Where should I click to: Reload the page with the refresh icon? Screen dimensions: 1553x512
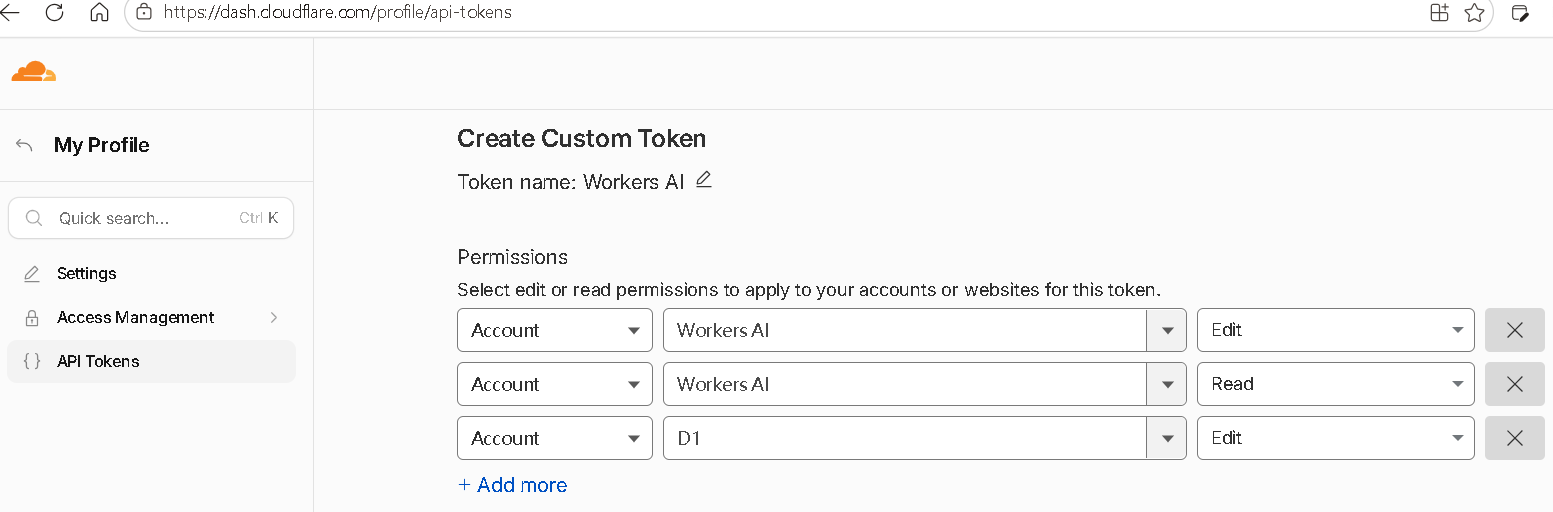pos(55,12)
